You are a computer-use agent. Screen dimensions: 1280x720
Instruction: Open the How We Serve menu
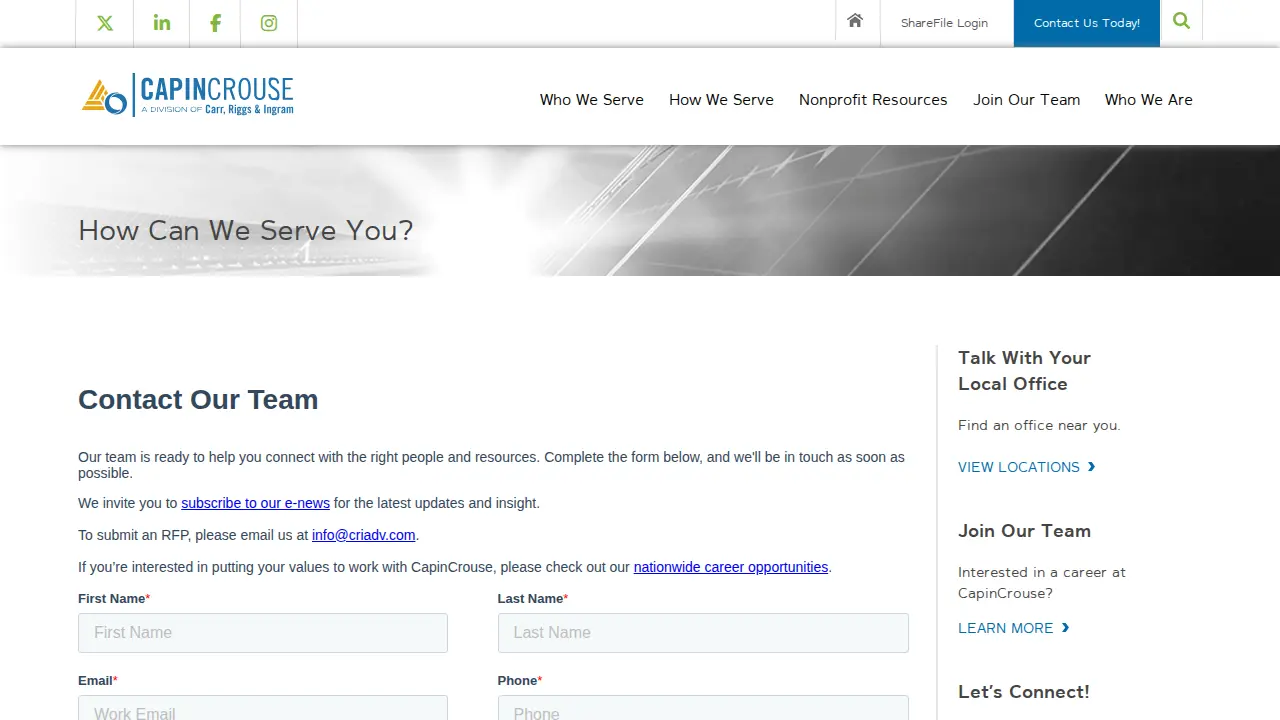click(721, 100)
